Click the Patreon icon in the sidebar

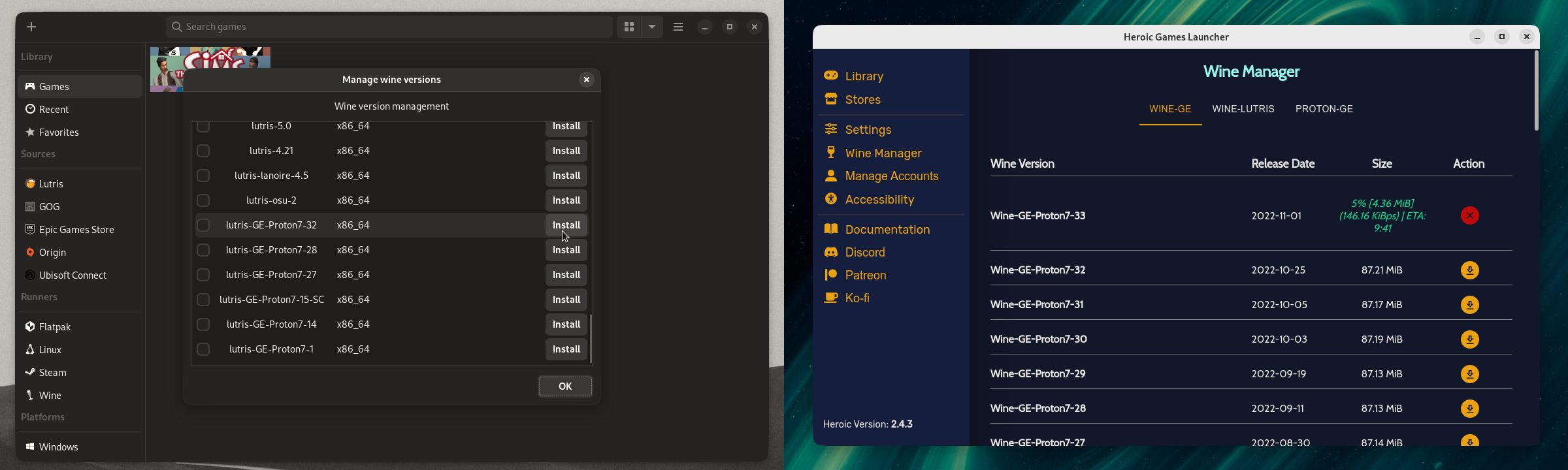click(831, 275)
